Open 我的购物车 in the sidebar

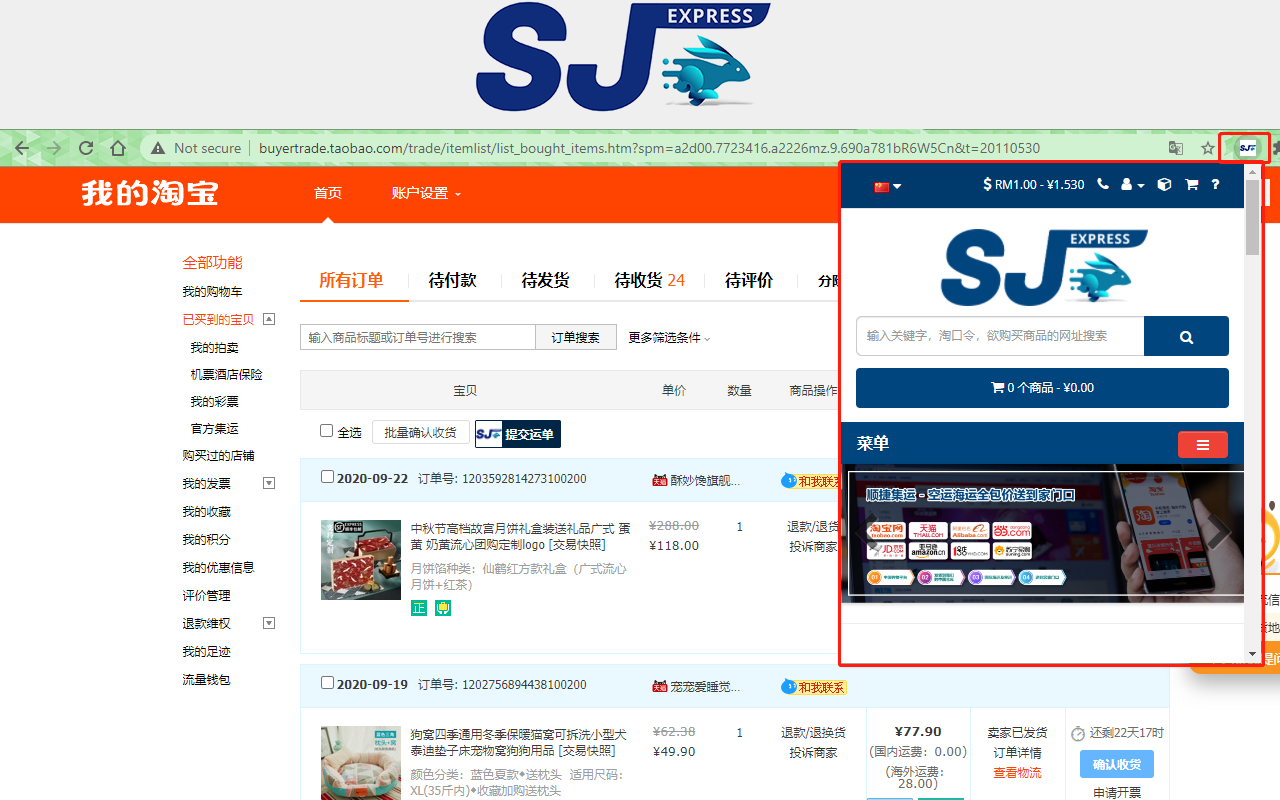click(x=212, y=292)
